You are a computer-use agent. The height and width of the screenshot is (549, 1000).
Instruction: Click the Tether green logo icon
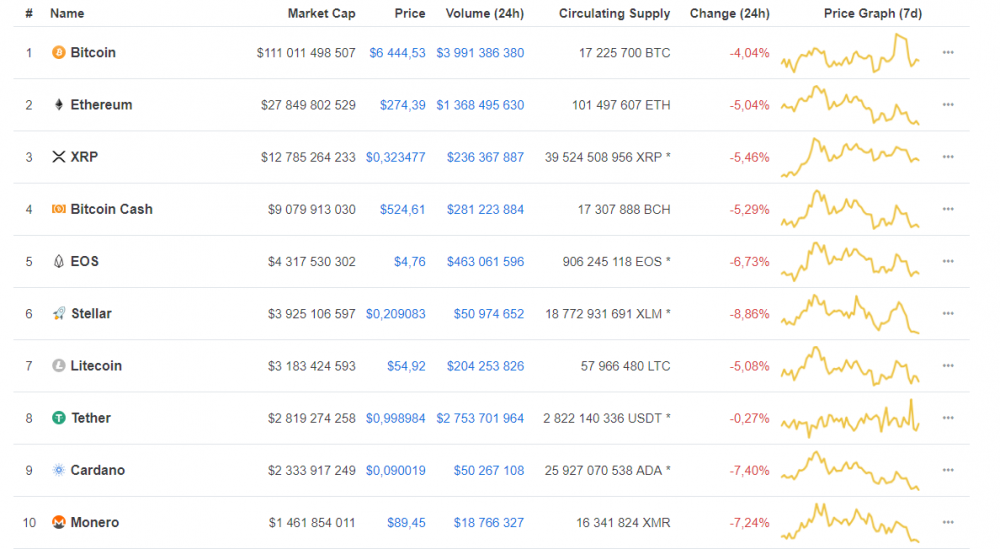59,418
